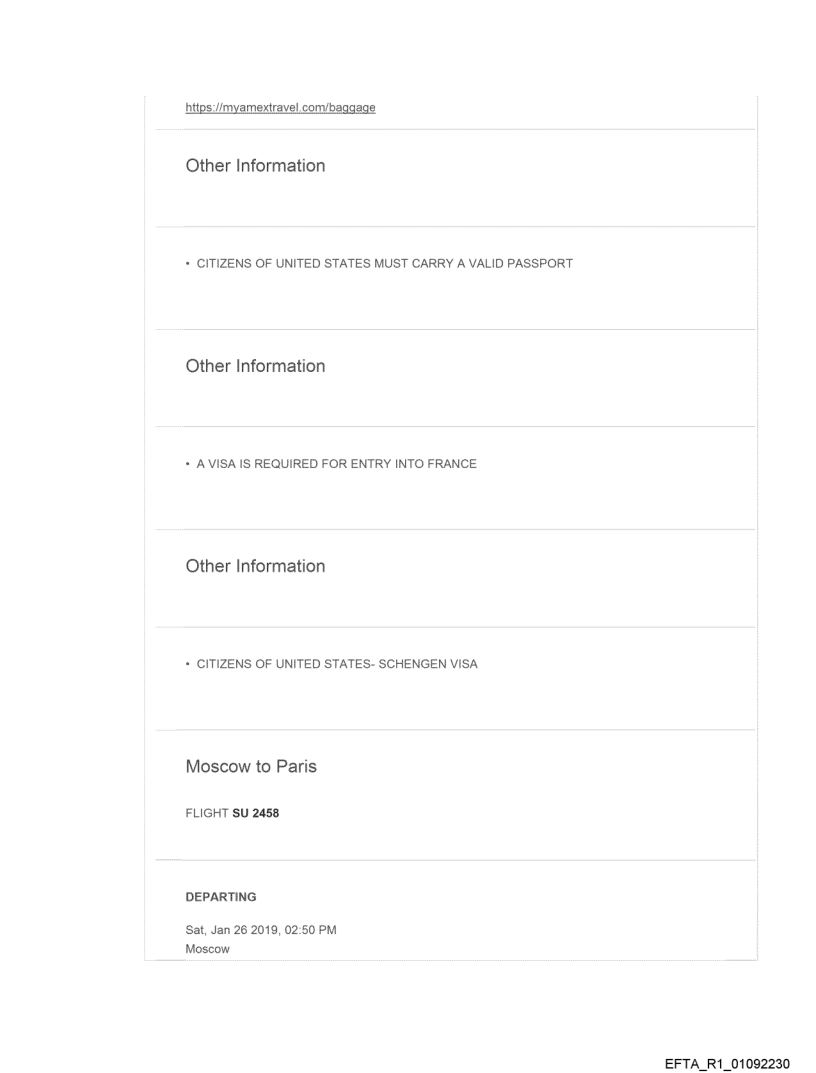The width and height of the screenshot is (816, 1073).
Task: Click the 'DEPARTING' section label
Action: pyautogui.click(x=216, y=897)
